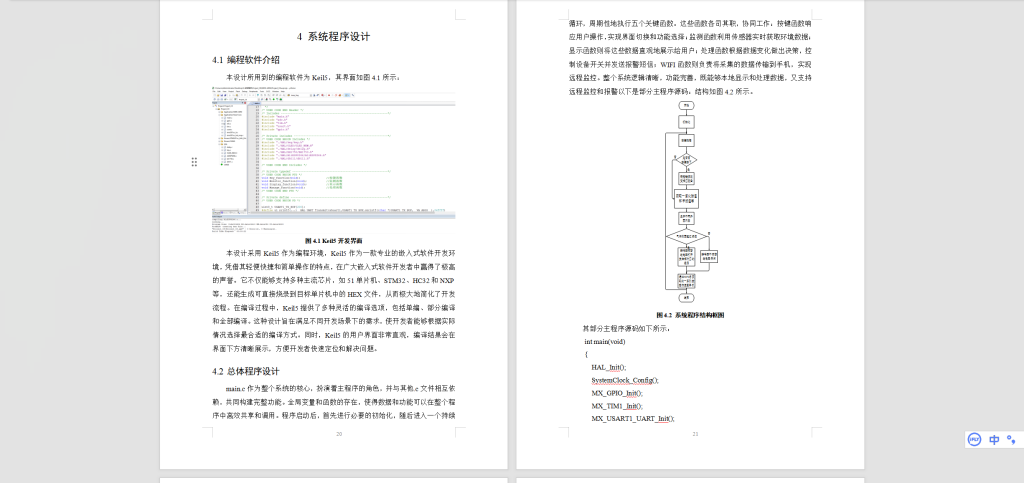Open the iFly input method logo menu
This screenshot has height=483, width=1024.
coord(974,440)
